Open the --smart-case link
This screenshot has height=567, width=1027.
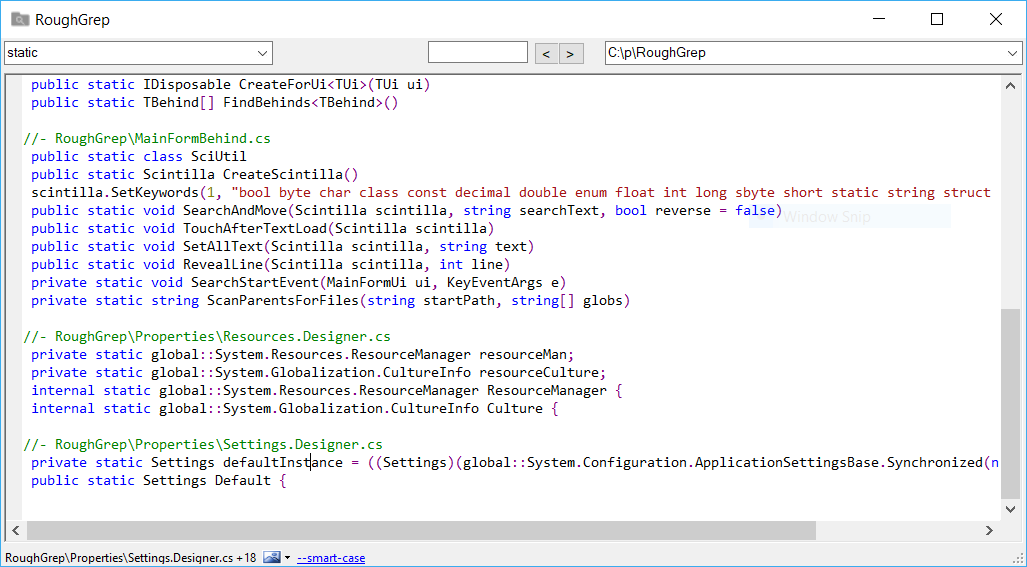click(331, 558)
